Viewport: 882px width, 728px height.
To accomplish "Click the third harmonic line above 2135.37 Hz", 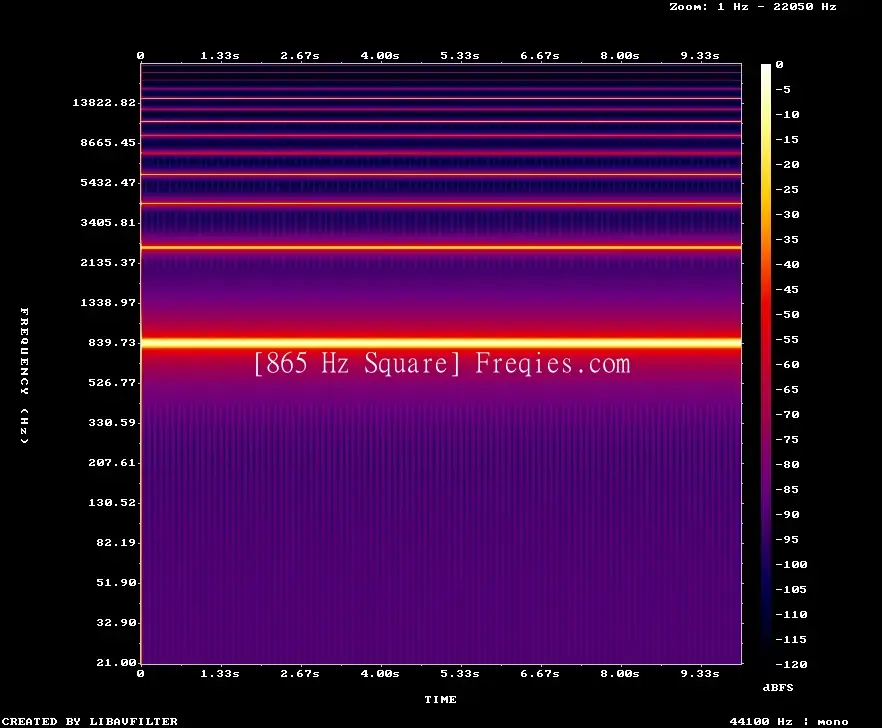I will click(x=441, y=247).
